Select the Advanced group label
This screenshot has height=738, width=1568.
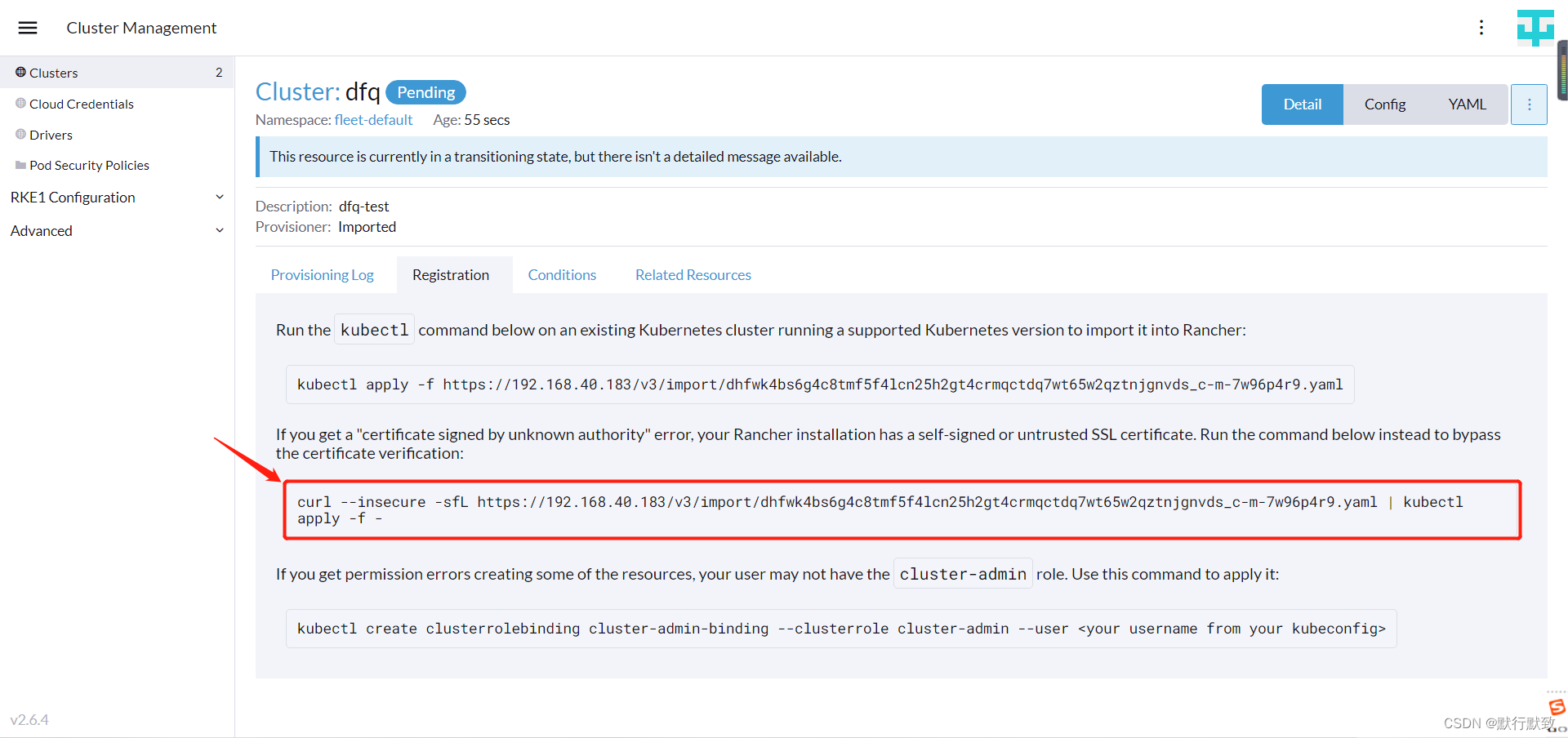point(41,231)
